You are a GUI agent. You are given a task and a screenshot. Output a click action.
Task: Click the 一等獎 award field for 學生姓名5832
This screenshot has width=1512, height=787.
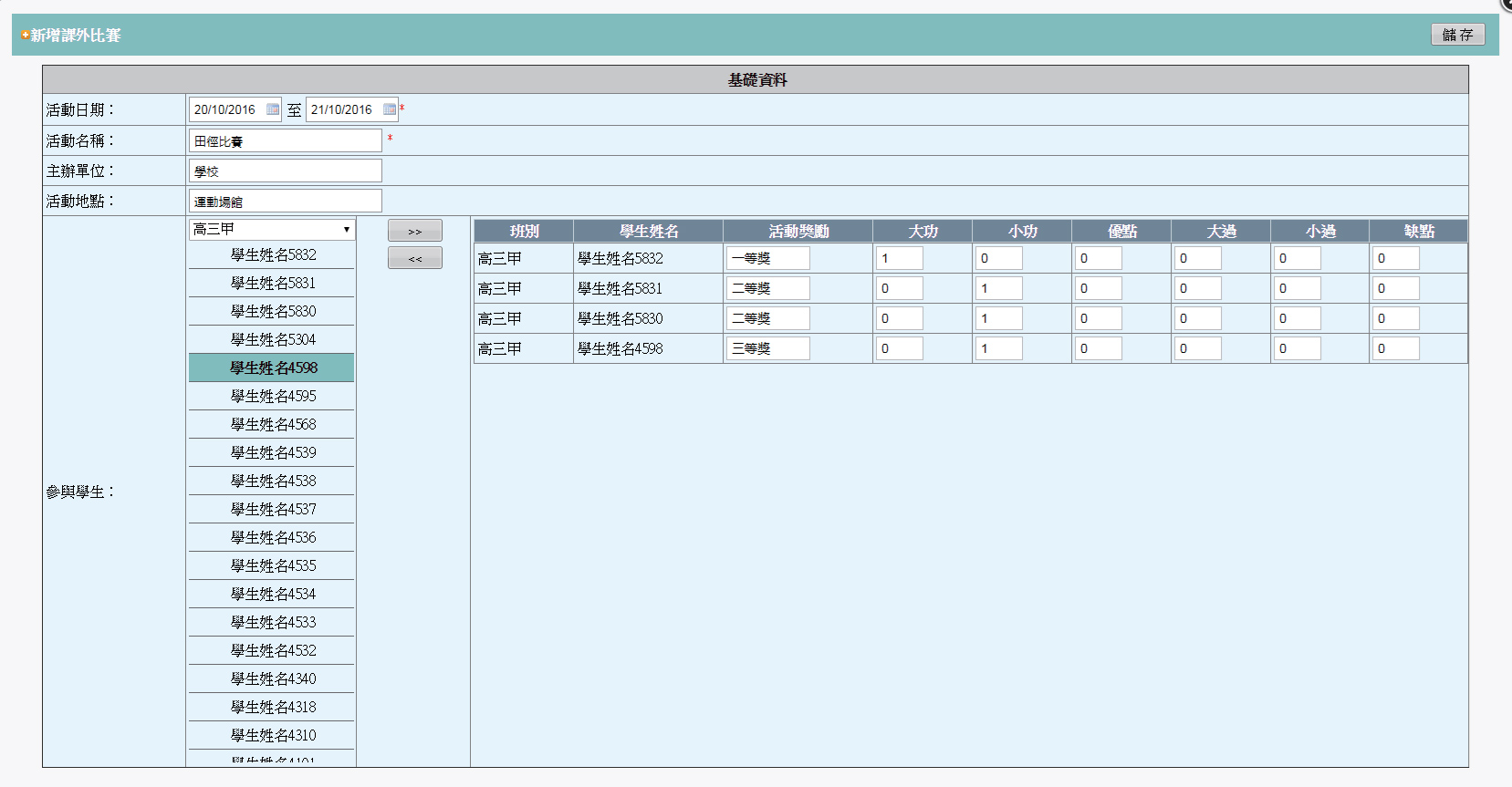[x=767, y=258]
